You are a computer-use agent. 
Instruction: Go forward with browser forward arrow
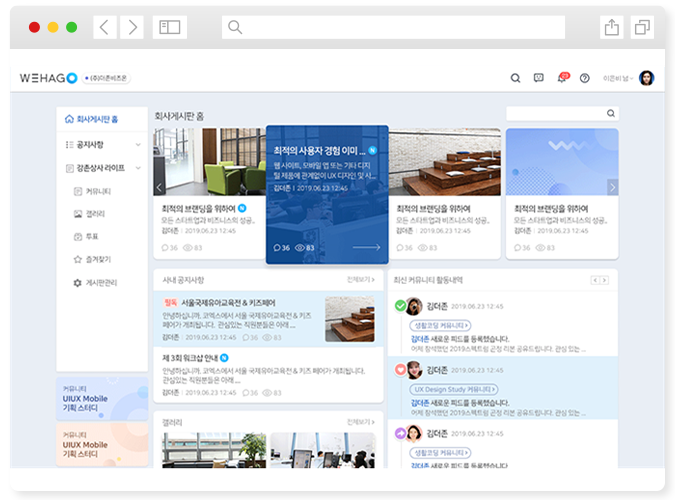pos(132,27)
